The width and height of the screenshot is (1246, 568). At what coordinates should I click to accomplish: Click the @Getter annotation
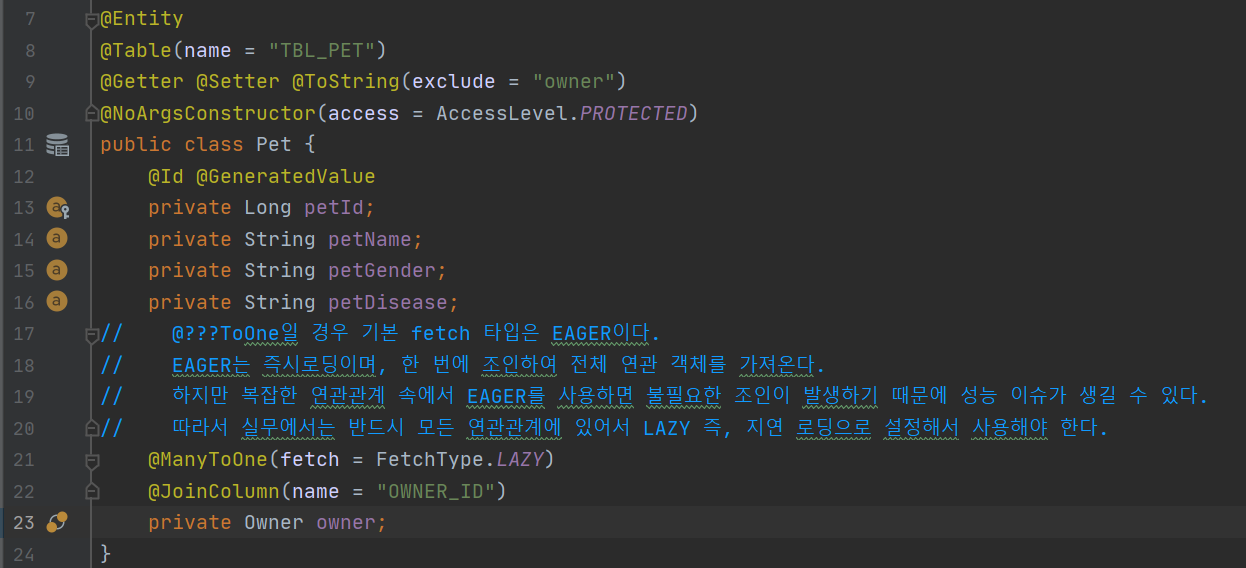(x=142, y=81)
